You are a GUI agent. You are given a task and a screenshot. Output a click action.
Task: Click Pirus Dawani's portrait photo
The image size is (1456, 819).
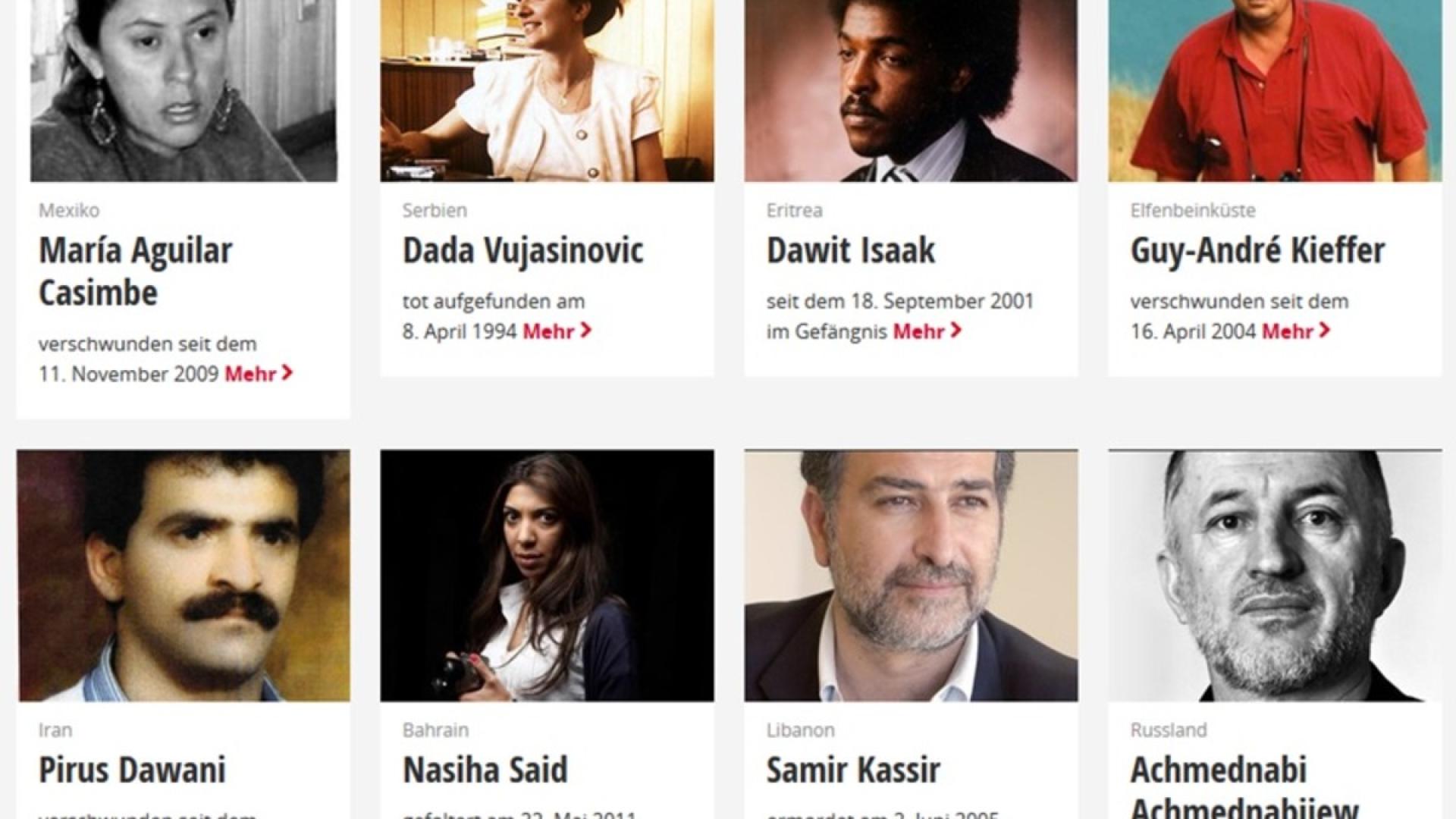pyautogui.click(x=184, y=576)
